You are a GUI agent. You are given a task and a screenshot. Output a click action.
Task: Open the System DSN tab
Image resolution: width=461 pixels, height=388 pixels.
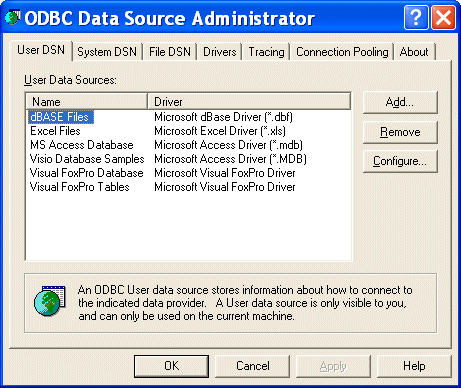coord(107,52)
